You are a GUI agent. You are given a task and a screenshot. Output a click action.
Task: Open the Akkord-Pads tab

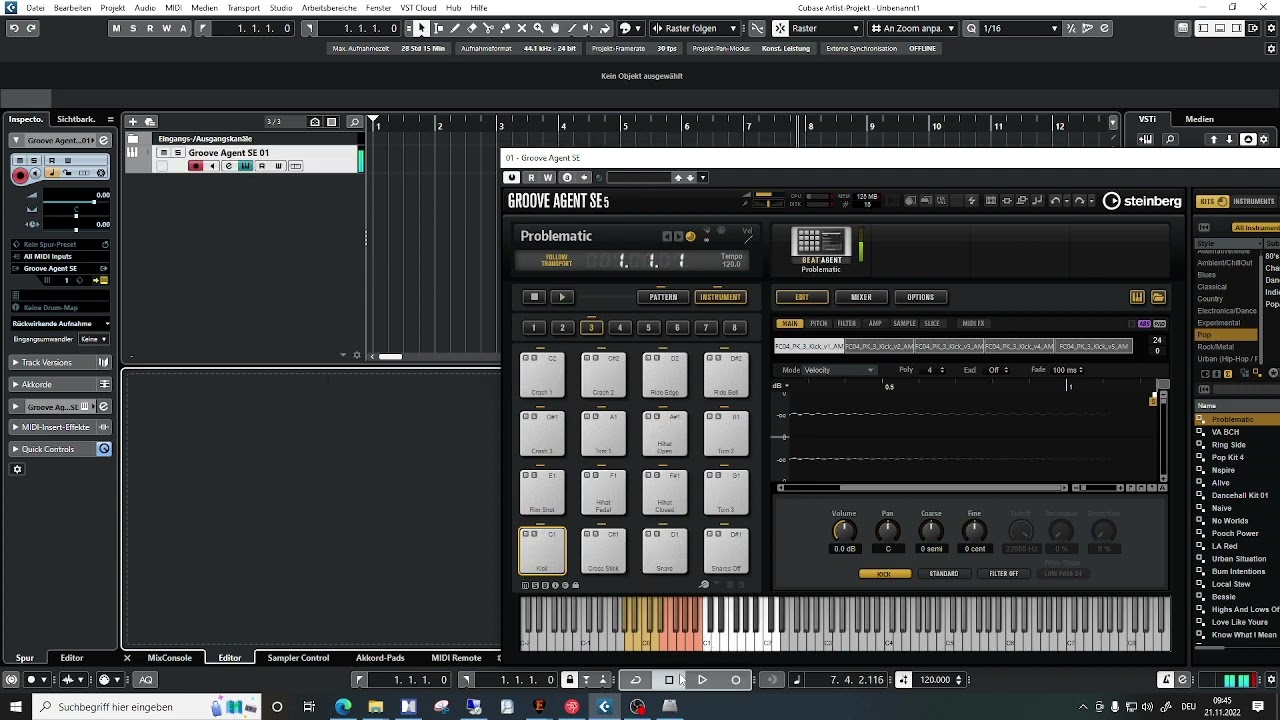pyautogui.click(x=380, y=658)
